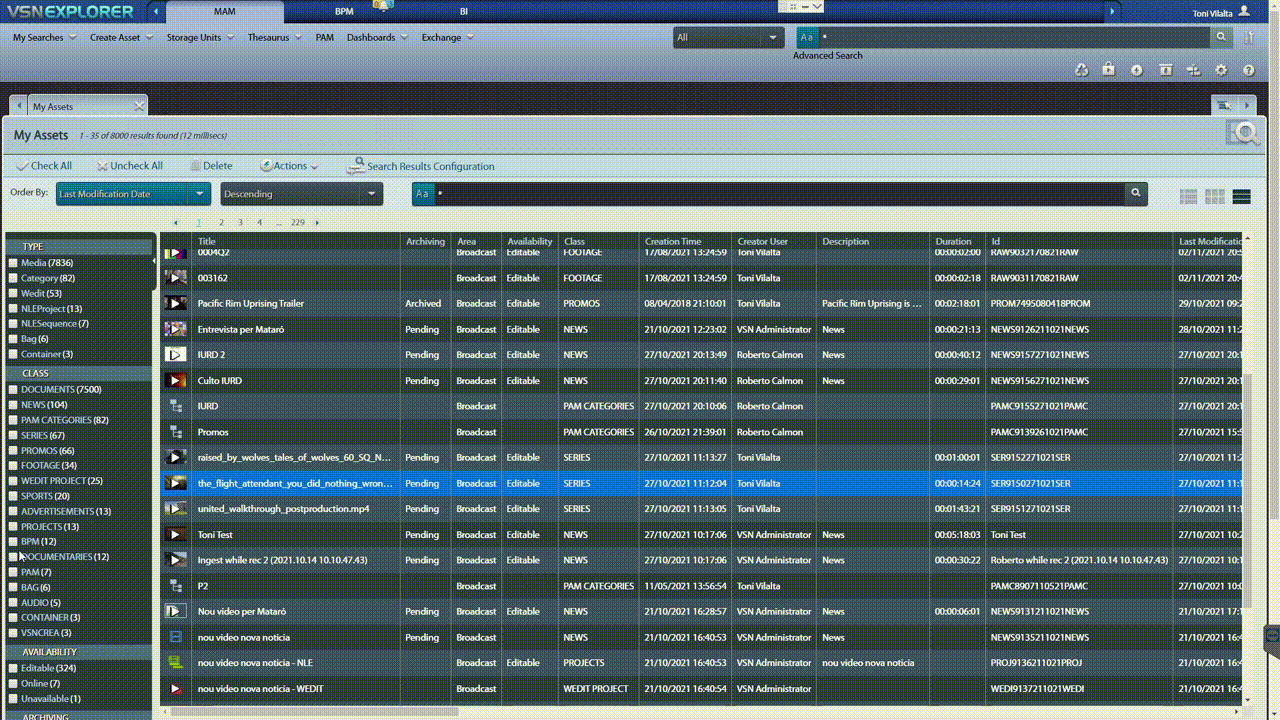Click the archive box icon in top toolbar
Image resolution: width=1280 pixels, height=720 pixels.
click(x=1165, y=70)
